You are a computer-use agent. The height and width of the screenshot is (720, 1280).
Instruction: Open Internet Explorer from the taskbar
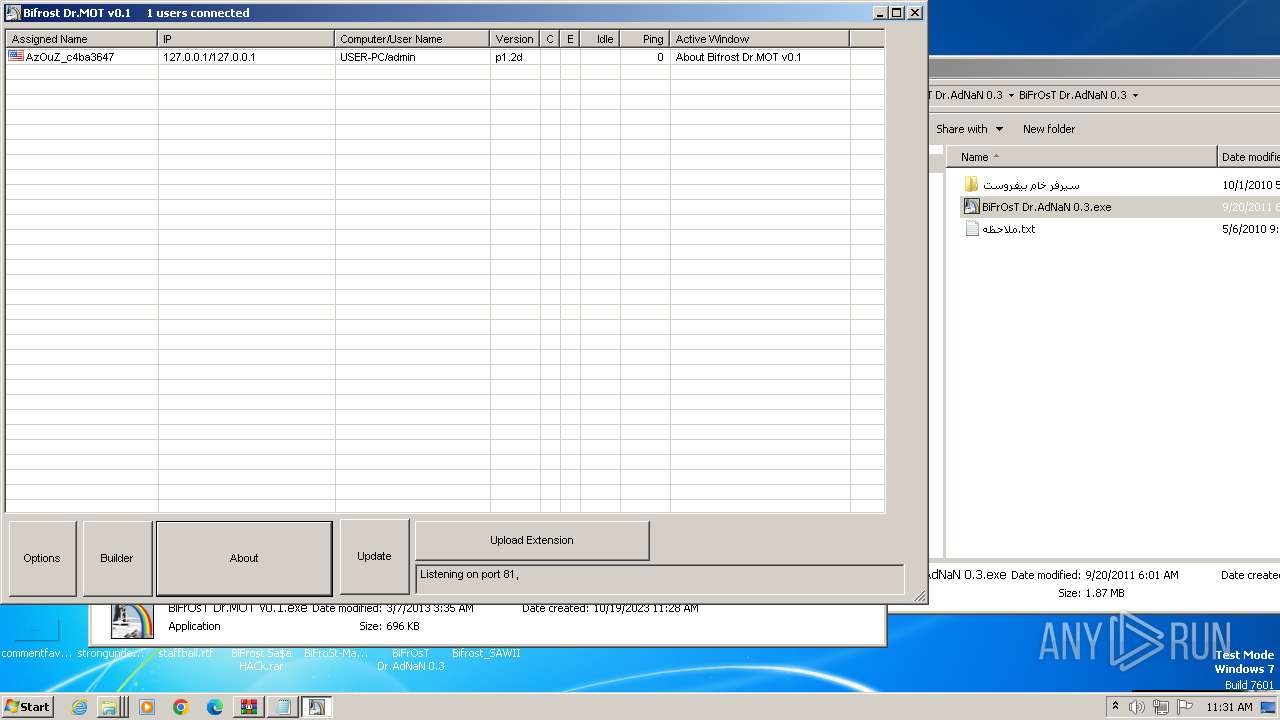tap(80, 707)
